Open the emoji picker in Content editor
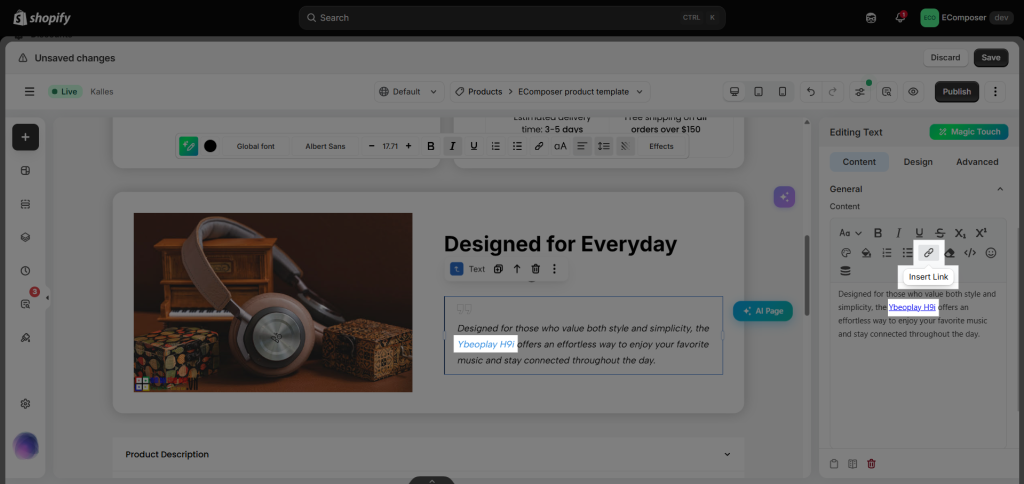Viewport: 1024px width, 484px height. (991, 253)
